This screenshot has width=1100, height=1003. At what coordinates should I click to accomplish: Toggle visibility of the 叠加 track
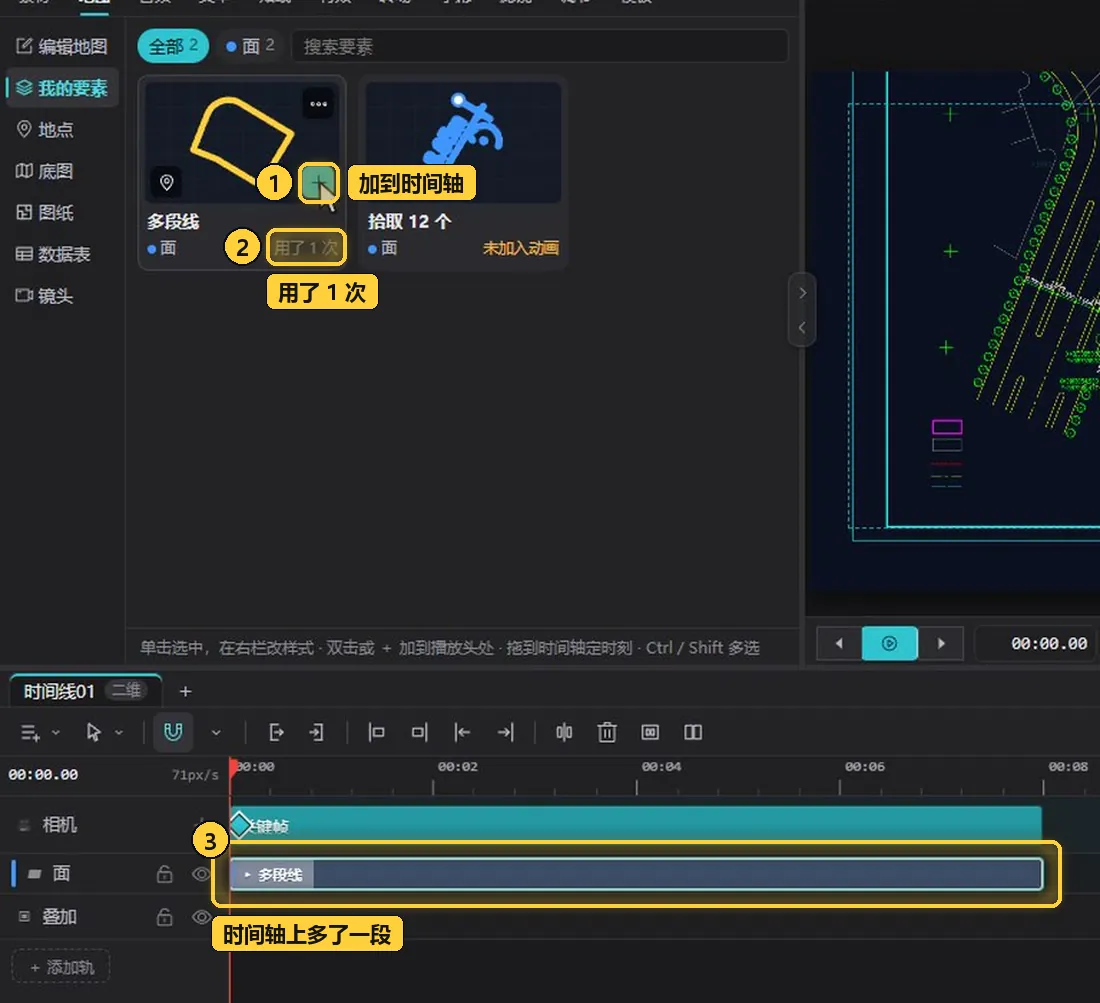tap(201, 917)
